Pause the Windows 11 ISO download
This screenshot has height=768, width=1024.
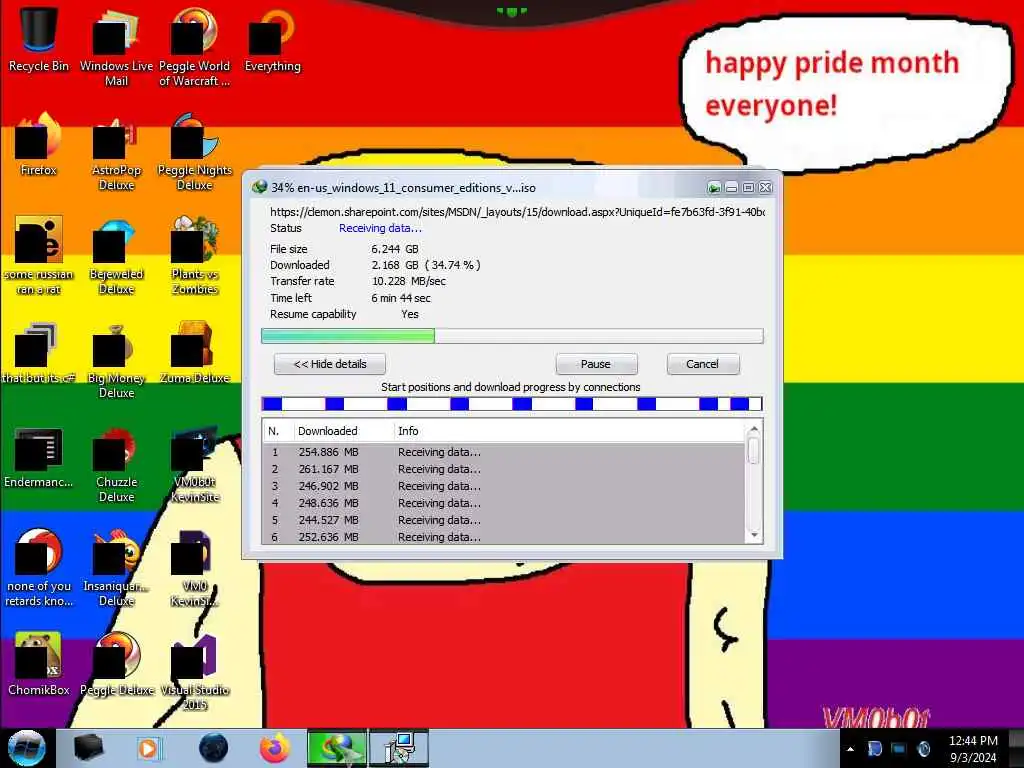point(596,364)
